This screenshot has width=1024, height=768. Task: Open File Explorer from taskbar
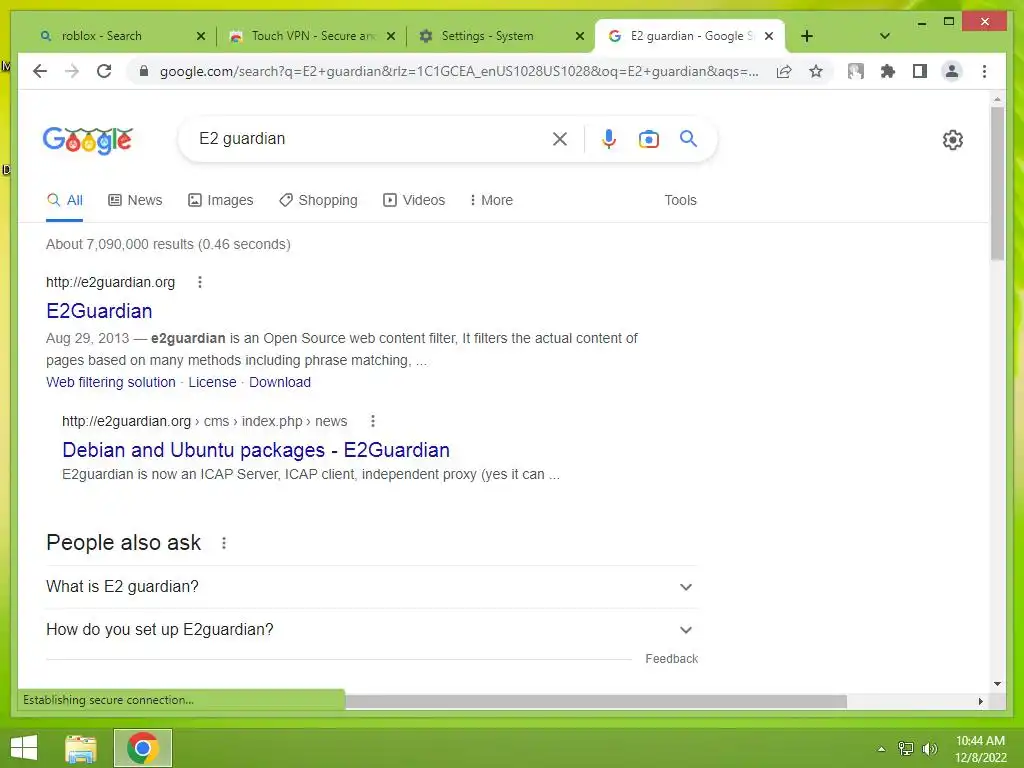81,748
